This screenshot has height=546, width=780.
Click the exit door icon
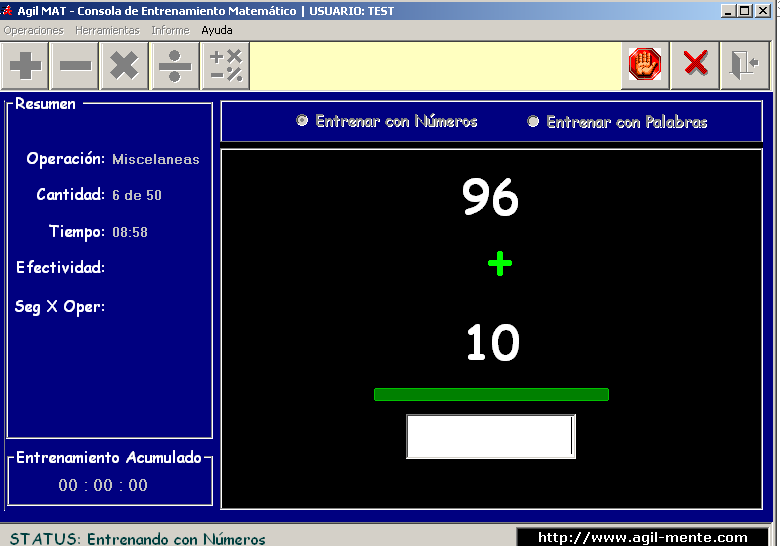click(x=745, y=65)
